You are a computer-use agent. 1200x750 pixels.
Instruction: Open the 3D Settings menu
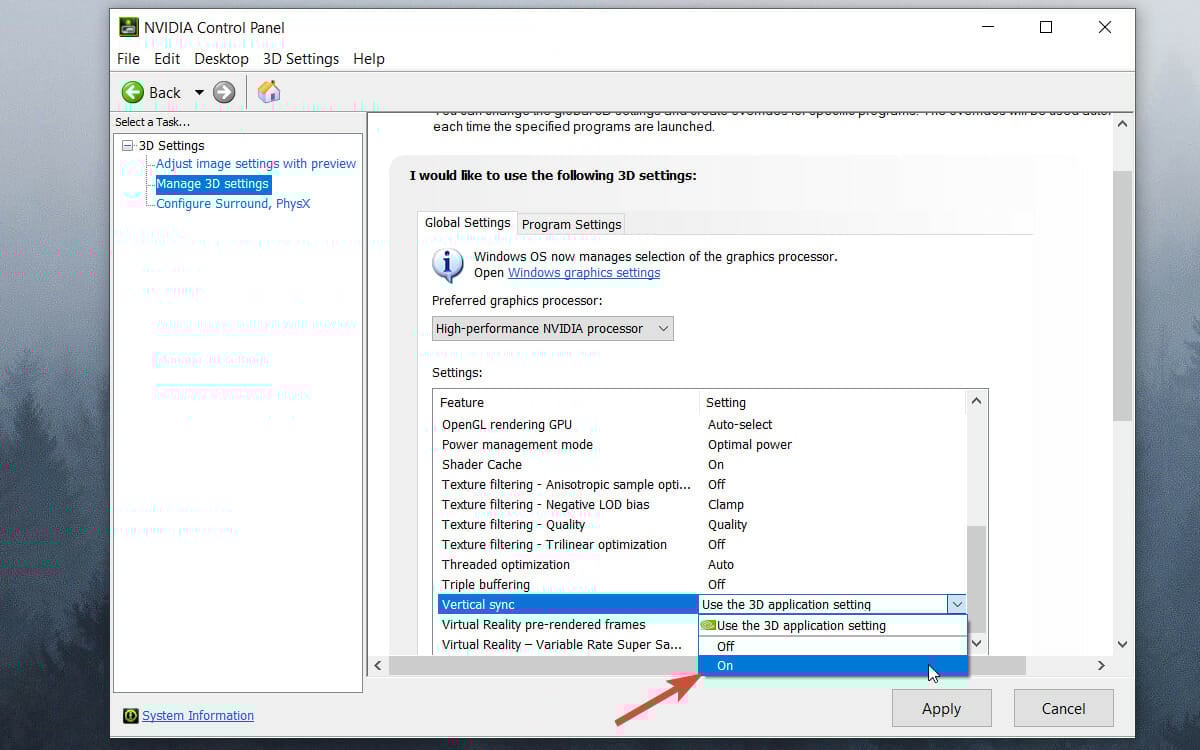tap(301, 59)
